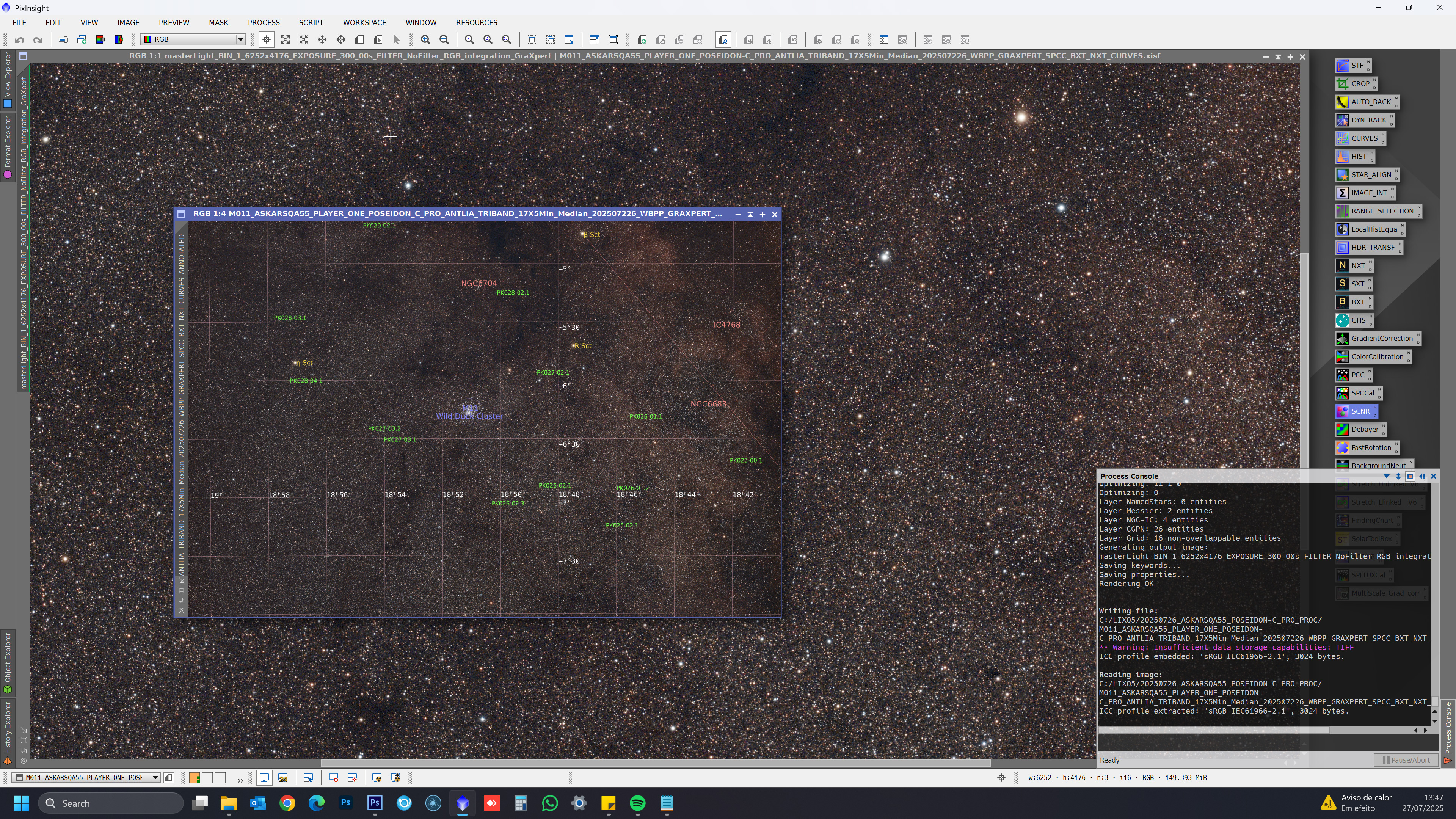Click the Undo arrow in toolbar

(x=19, y=39)
